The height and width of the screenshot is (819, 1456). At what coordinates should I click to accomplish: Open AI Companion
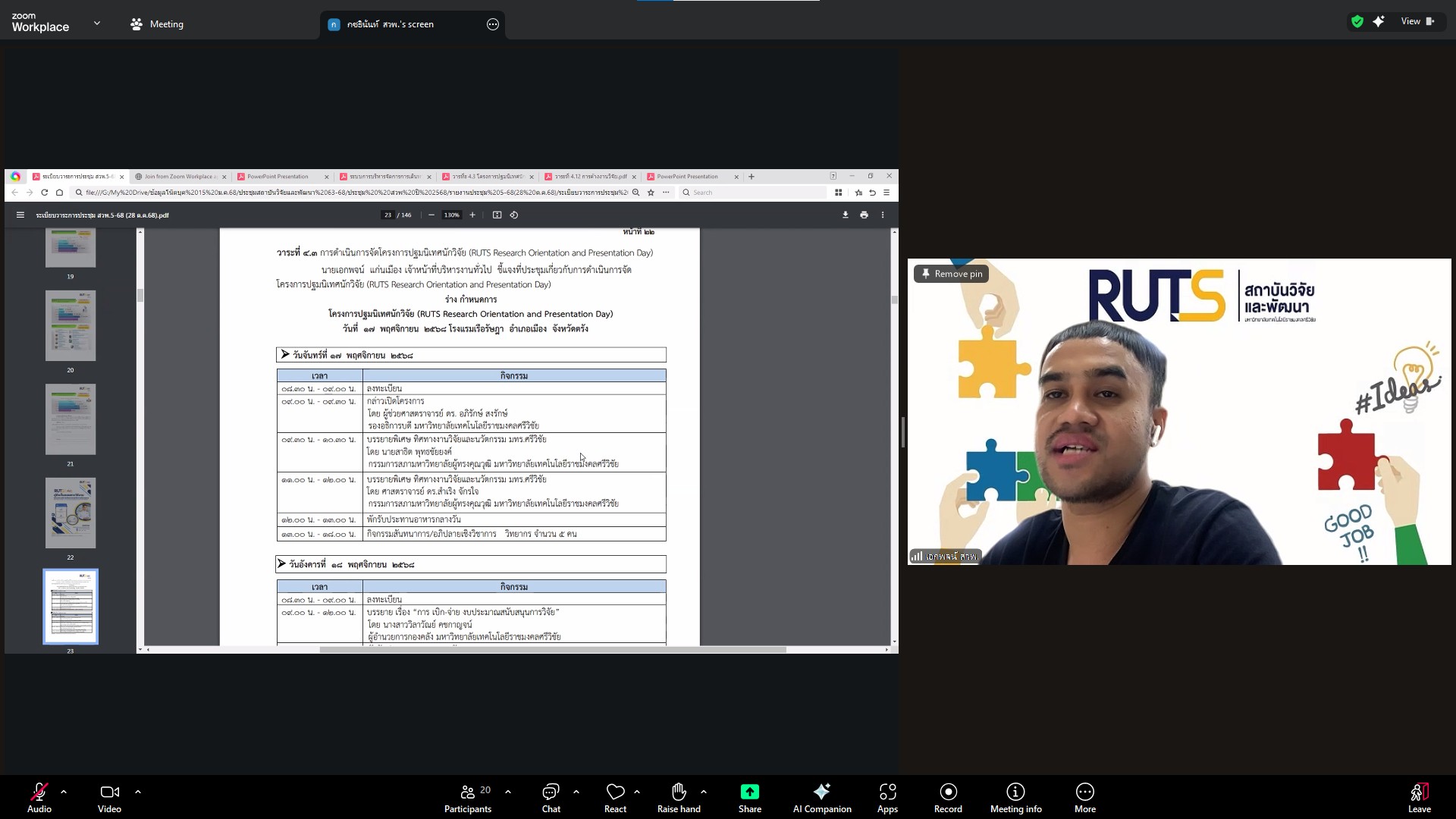(821, 797)
